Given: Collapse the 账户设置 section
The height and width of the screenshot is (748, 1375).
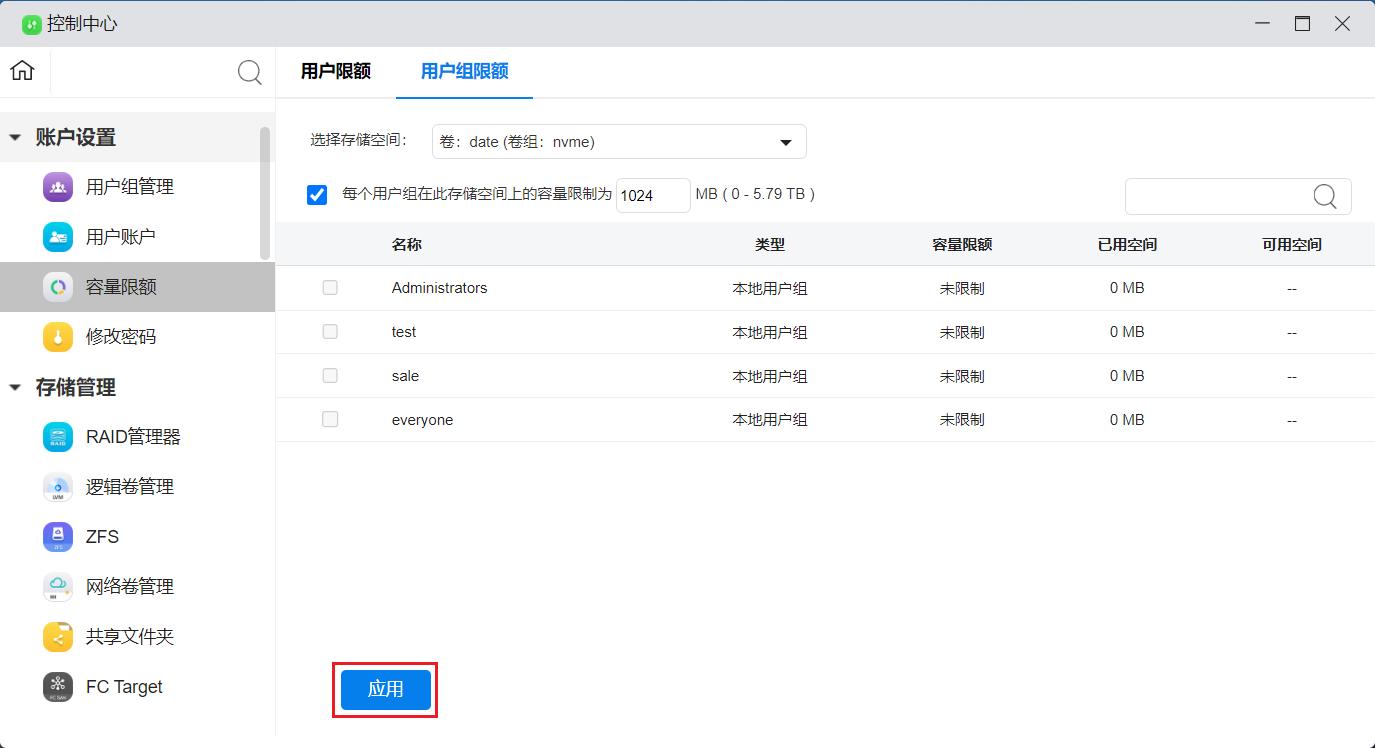Looking at the screenshot, I should (14, 137).
